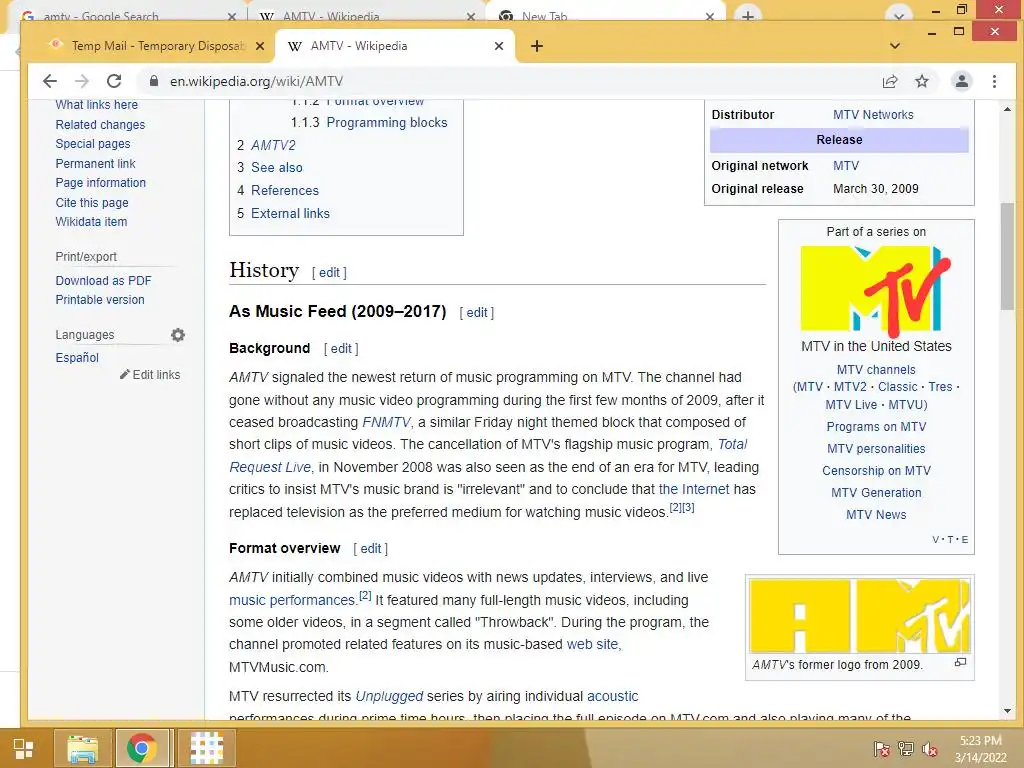Open the Unplugged series link
1024x768 pixels.
(389, 696)
